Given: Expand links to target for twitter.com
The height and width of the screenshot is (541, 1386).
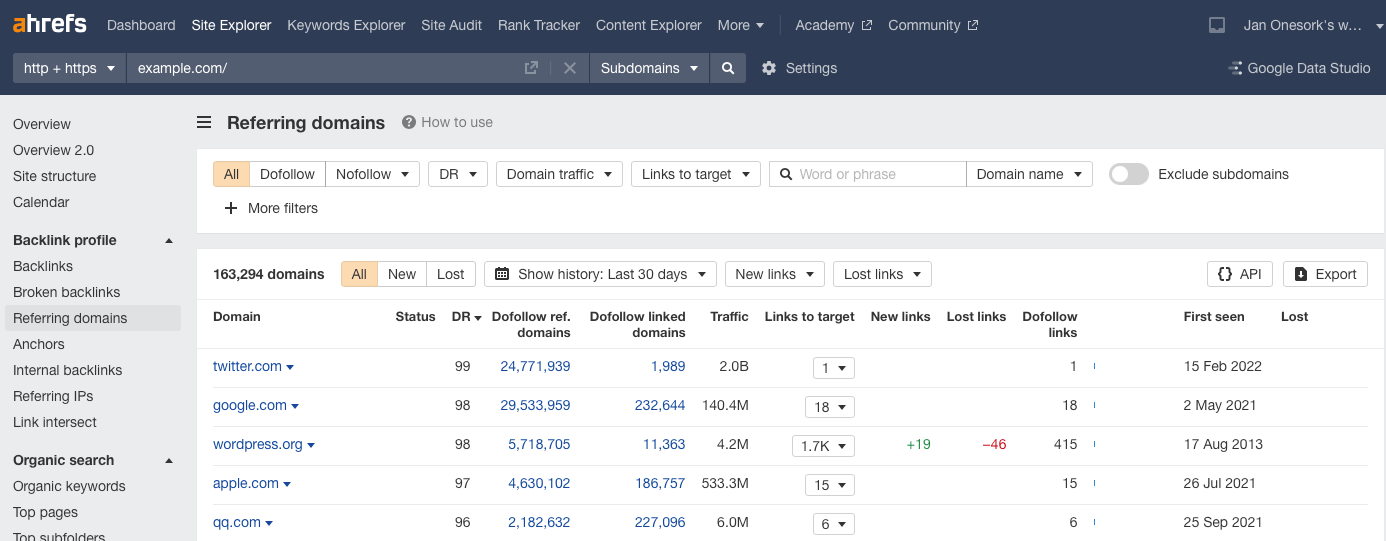Looking at the screenshot, I should [x=833, y=367].
